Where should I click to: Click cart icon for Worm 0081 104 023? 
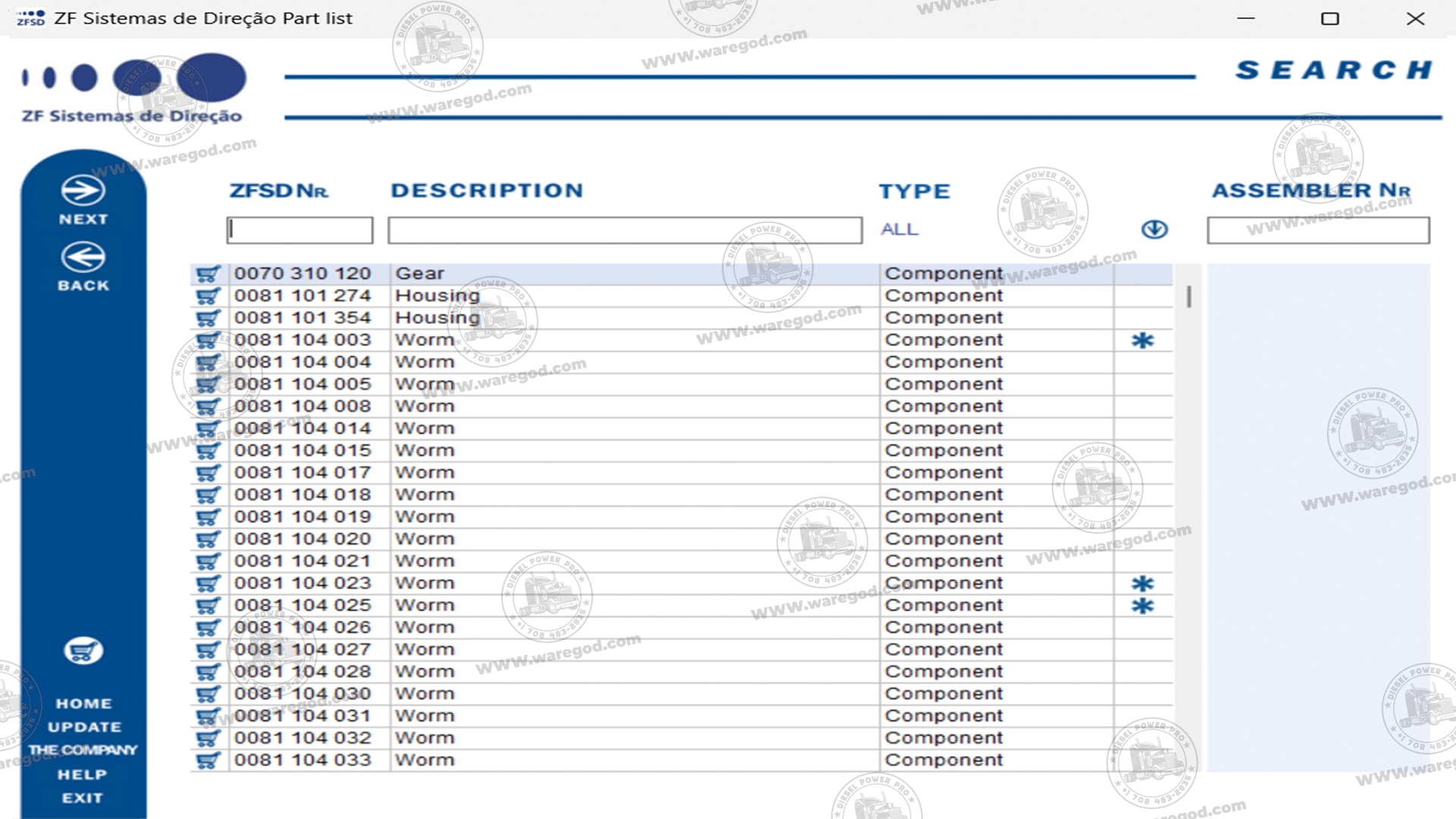tap(207, 583)
